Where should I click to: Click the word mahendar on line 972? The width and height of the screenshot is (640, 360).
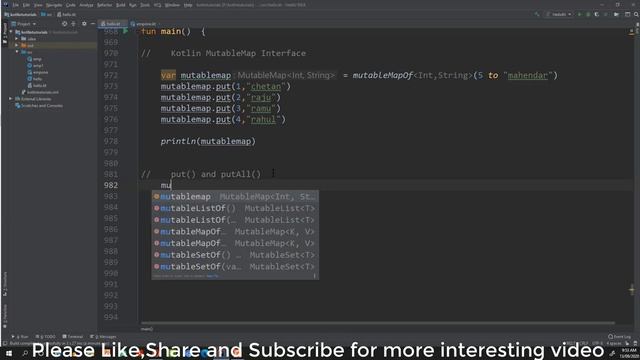pyautogui.click(x=527, y=76)
